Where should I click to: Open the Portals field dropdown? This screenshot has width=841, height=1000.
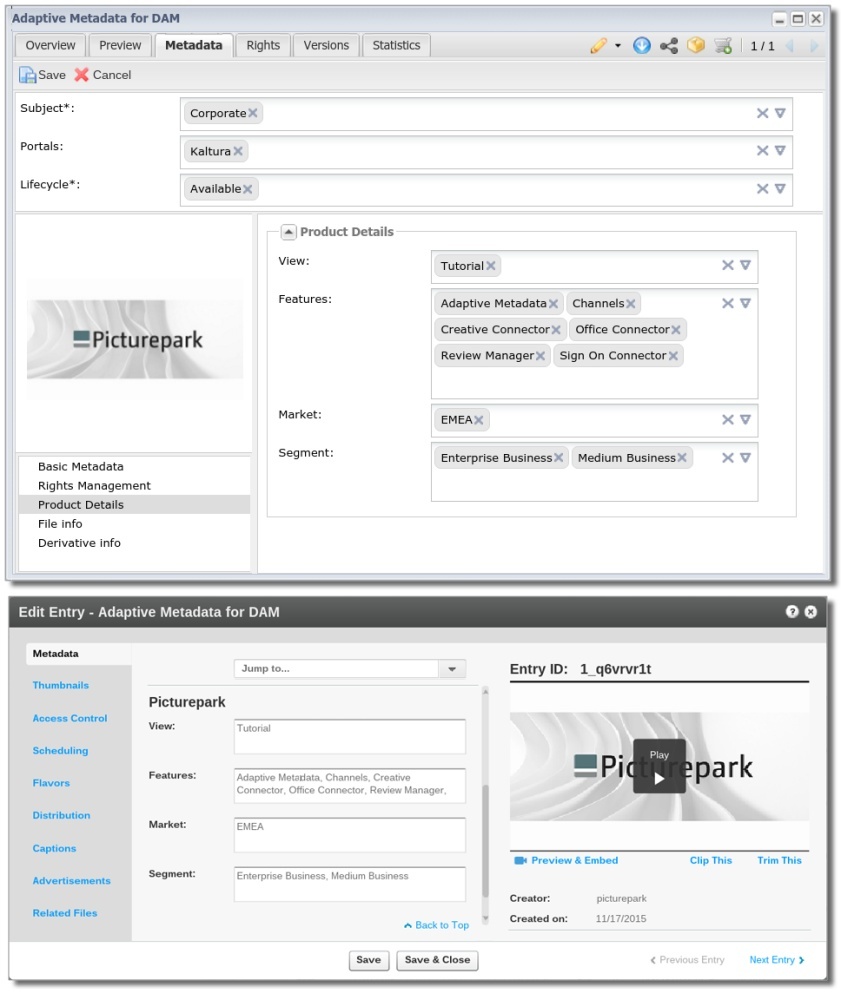point(780,151)
